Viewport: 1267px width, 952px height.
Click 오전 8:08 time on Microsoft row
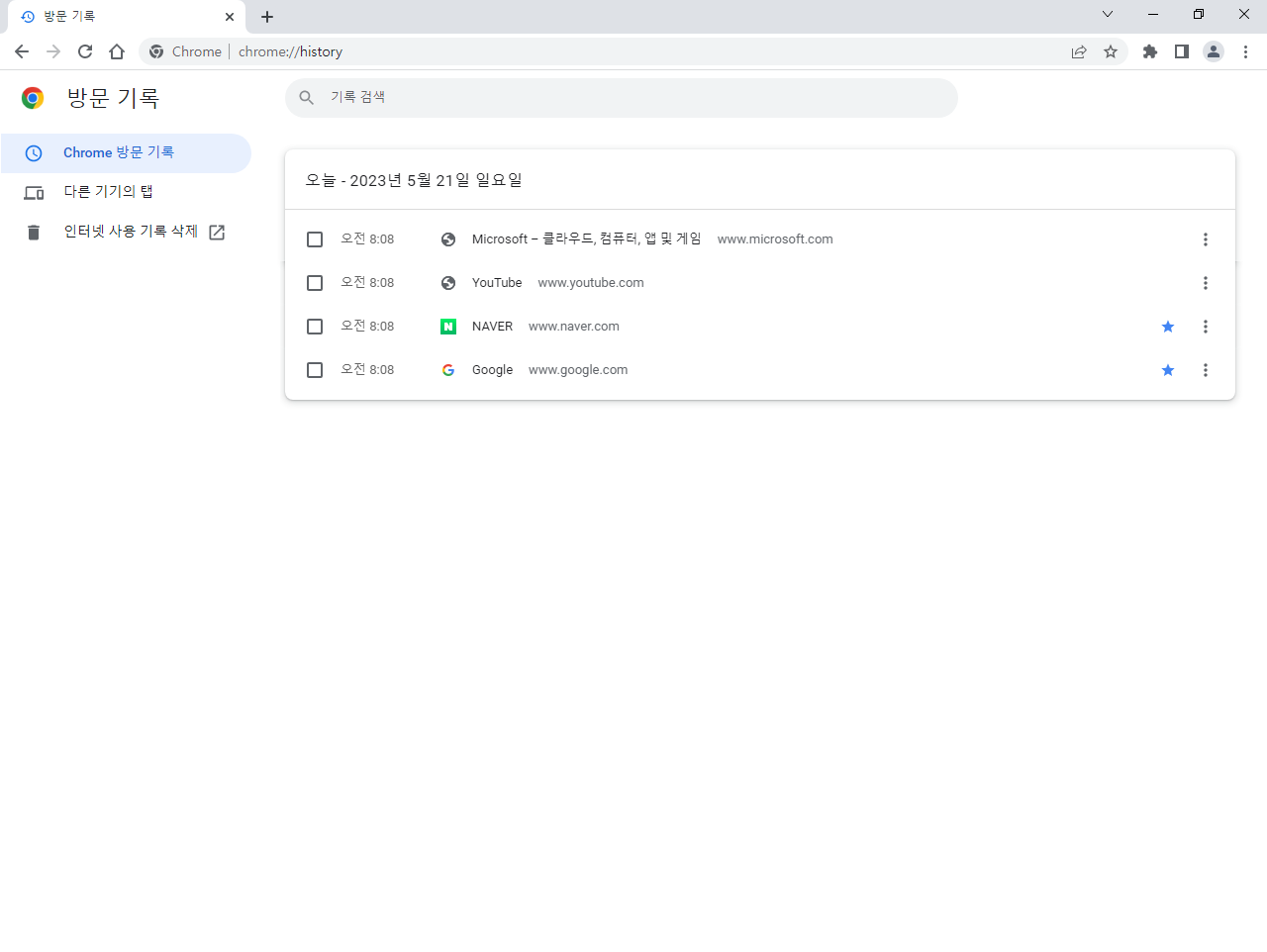coord(367,238)
